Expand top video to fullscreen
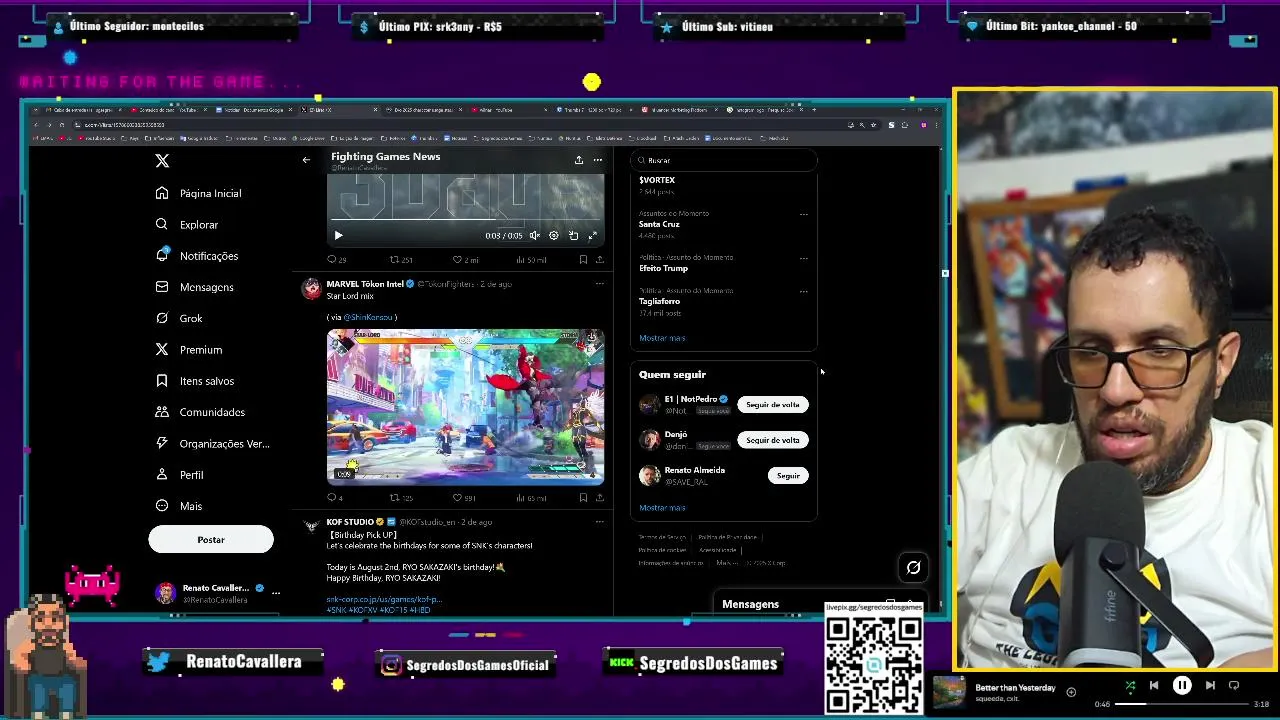1280x720 pixels. pos(592,236)
